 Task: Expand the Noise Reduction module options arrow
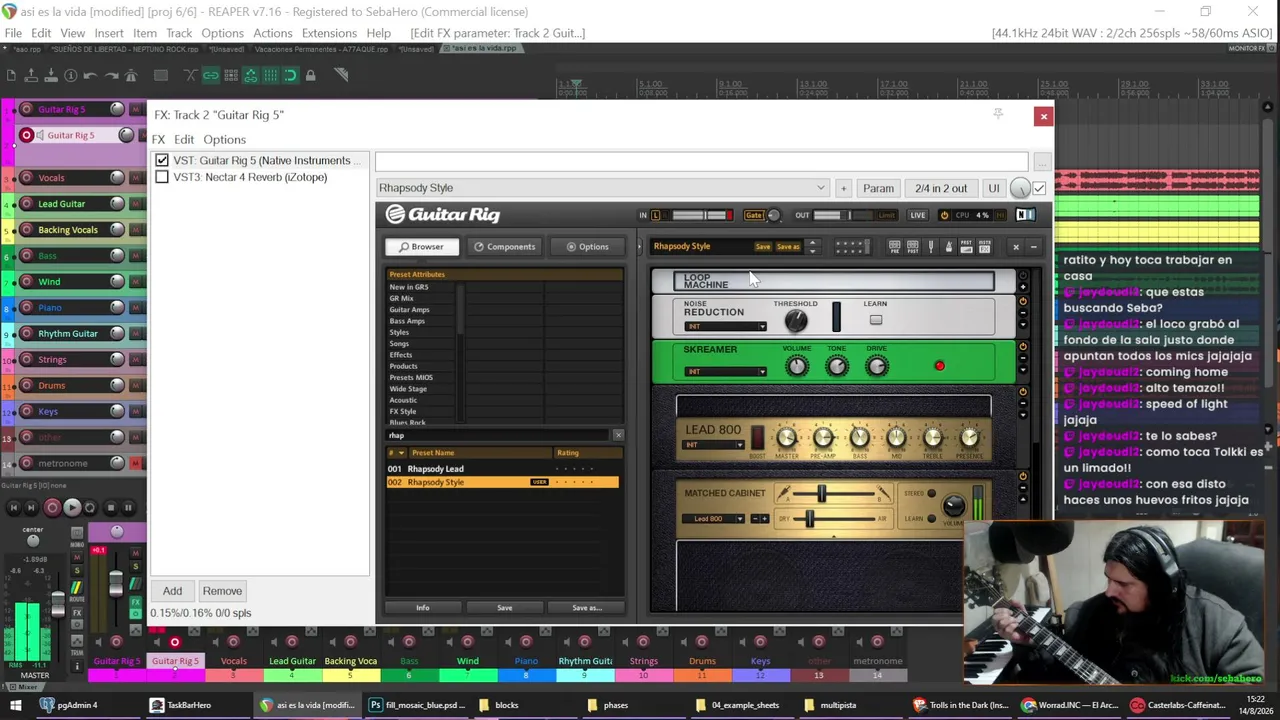pos(1022,326)
